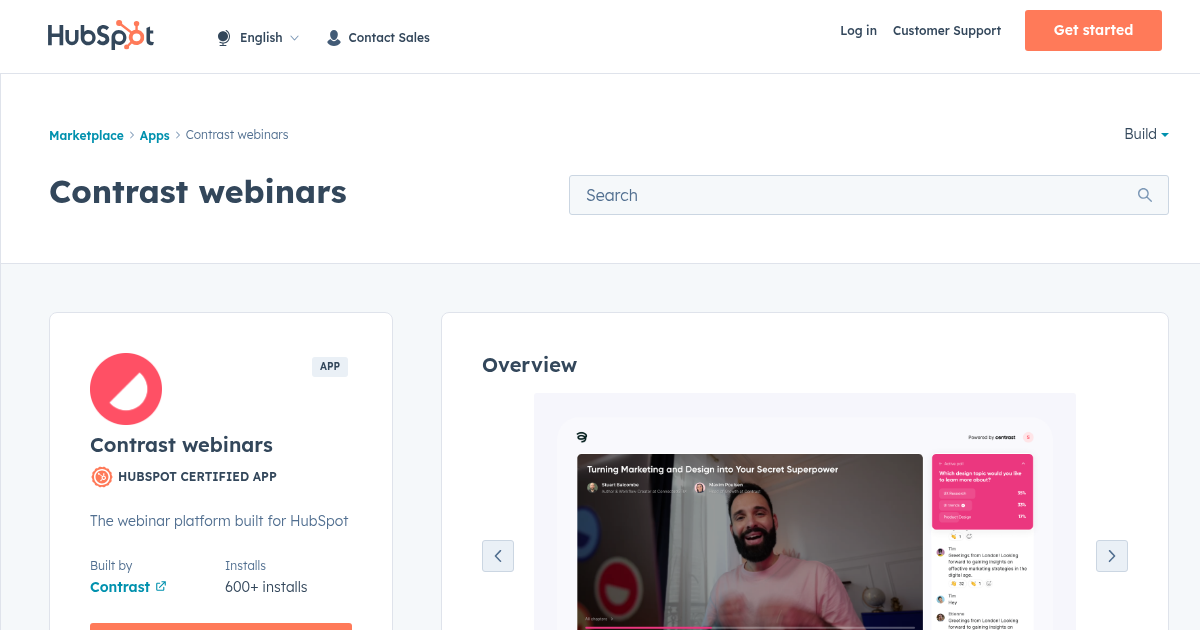The height and width of the screenshot is (630, 1200).
Task: Click the globe language icon
Action: pyautogui.click(x=222, y=37)
